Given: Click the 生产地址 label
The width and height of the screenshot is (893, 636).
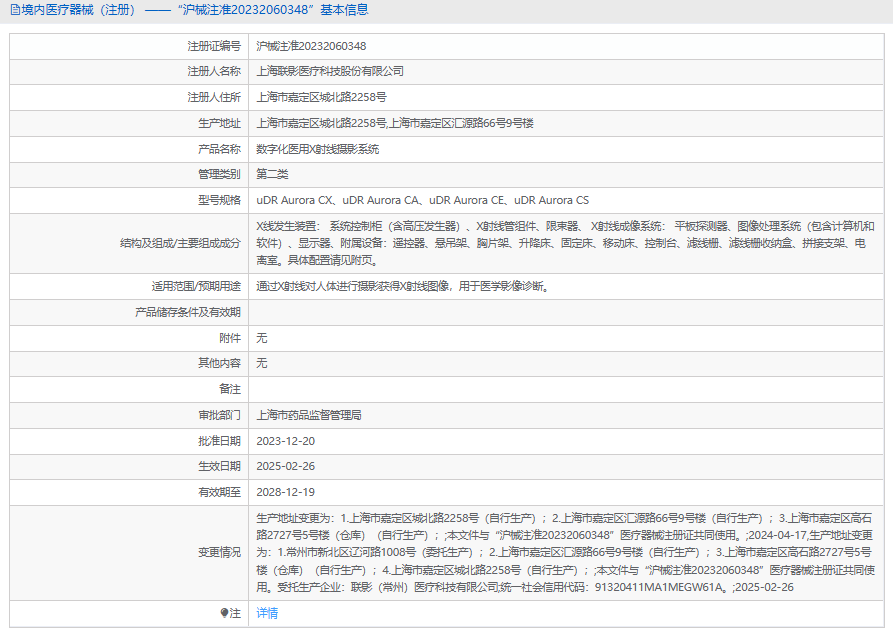Looking at the screenshot, I should [219, 124].
